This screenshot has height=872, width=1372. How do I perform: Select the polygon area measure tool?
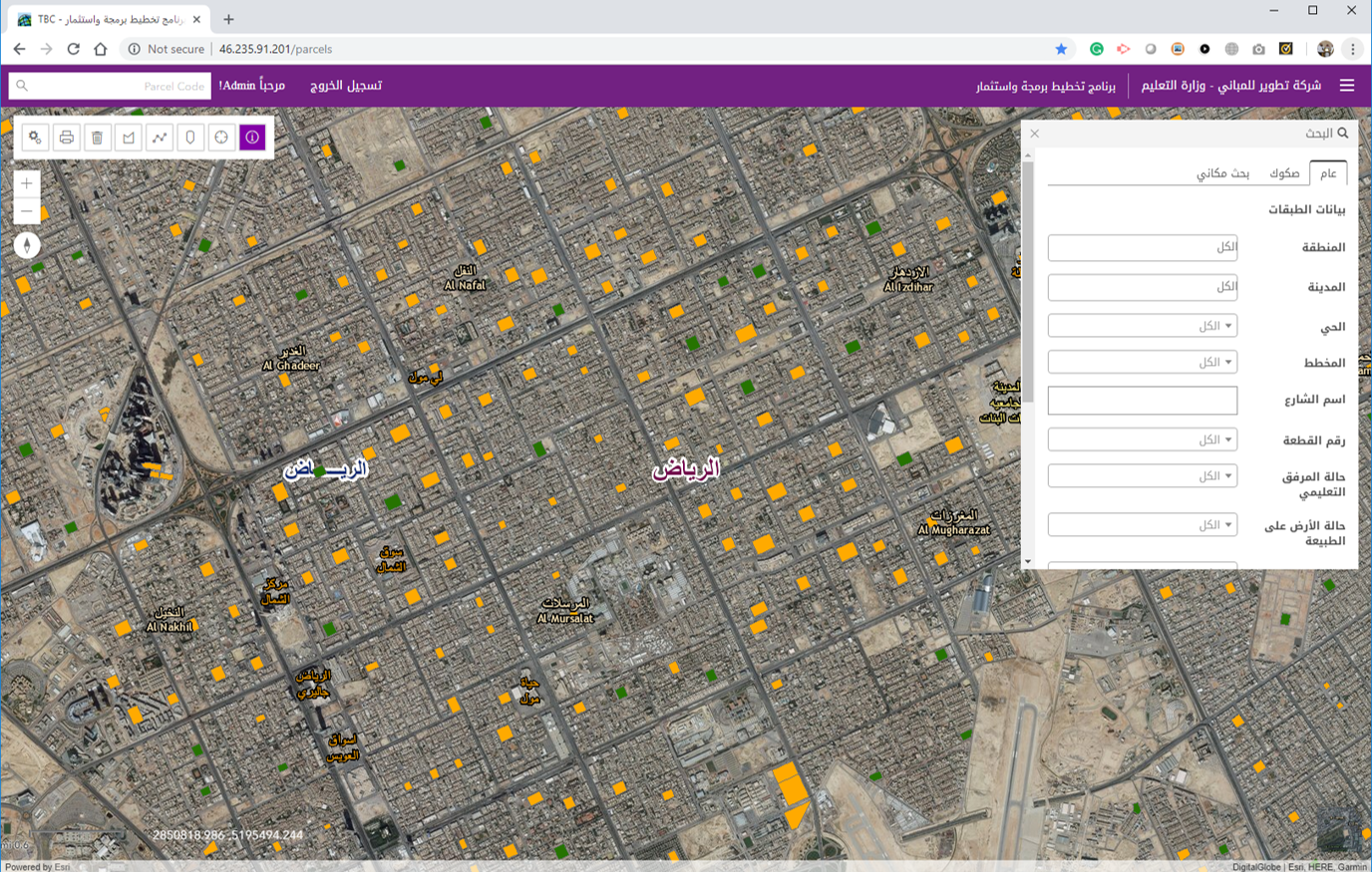tap(128, 138)
